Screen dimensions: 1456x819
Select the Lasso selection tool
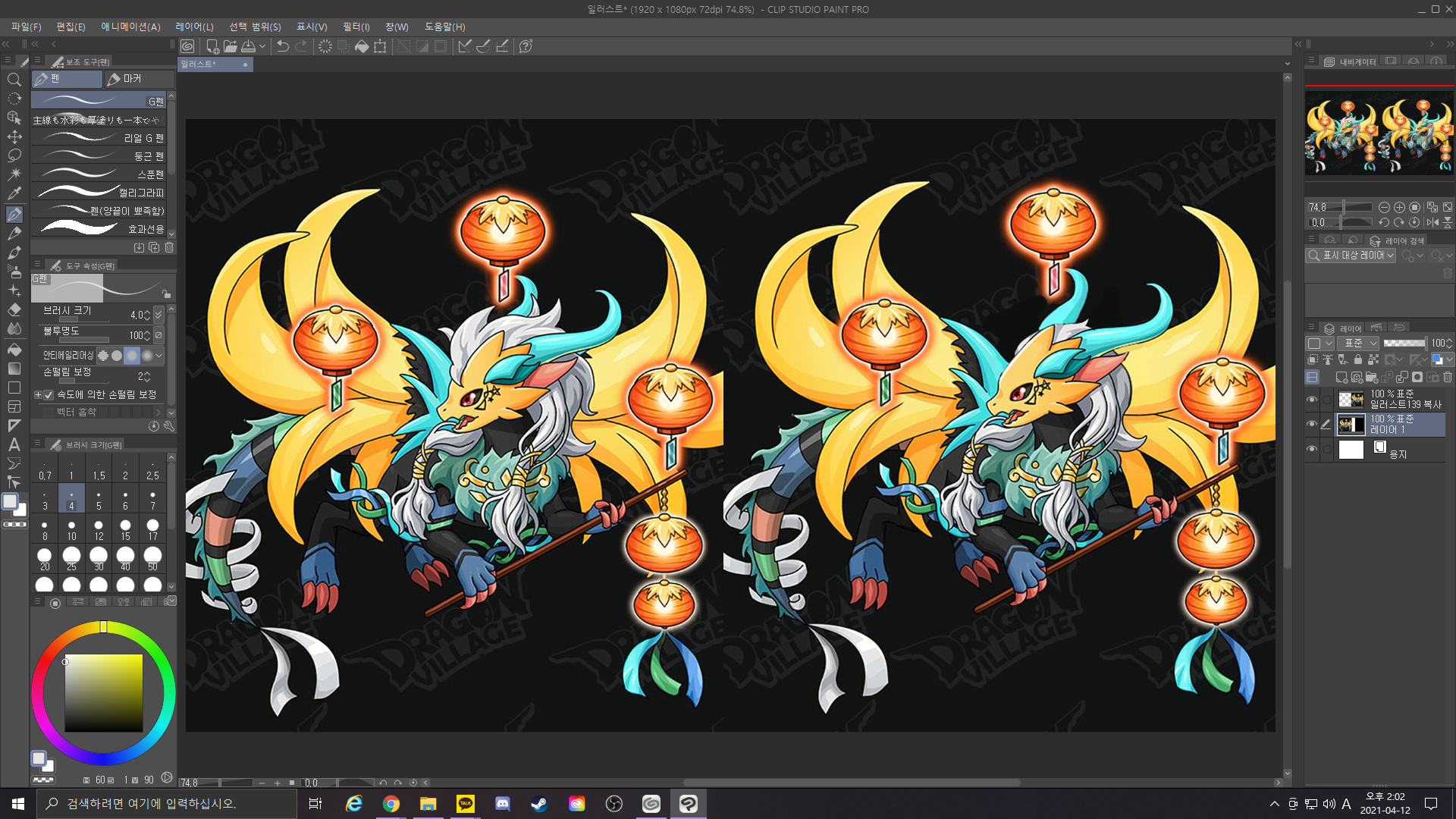pos(14,155)
